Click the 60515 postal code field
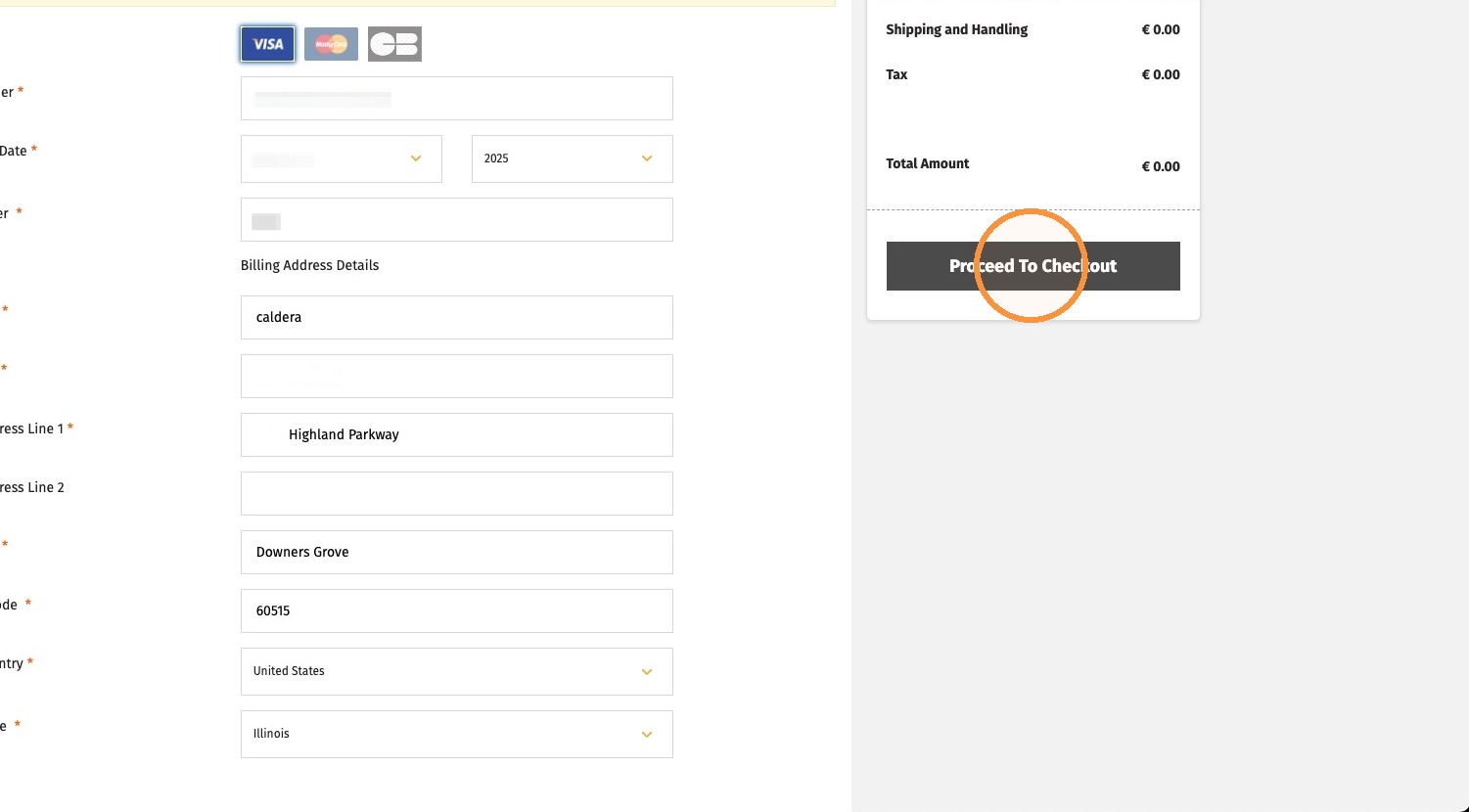 (x=457, y=611)
